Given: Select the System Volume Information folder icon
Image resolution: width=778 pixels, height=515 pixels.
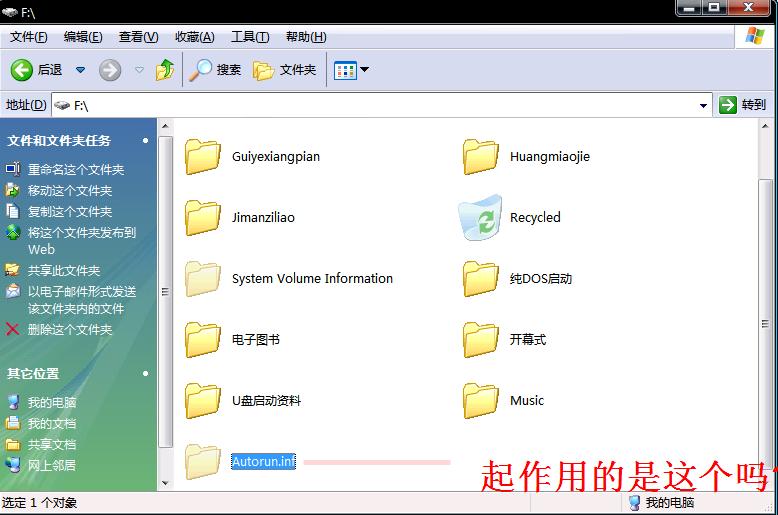Looking at the screenshot, I should tap(203, 279).
